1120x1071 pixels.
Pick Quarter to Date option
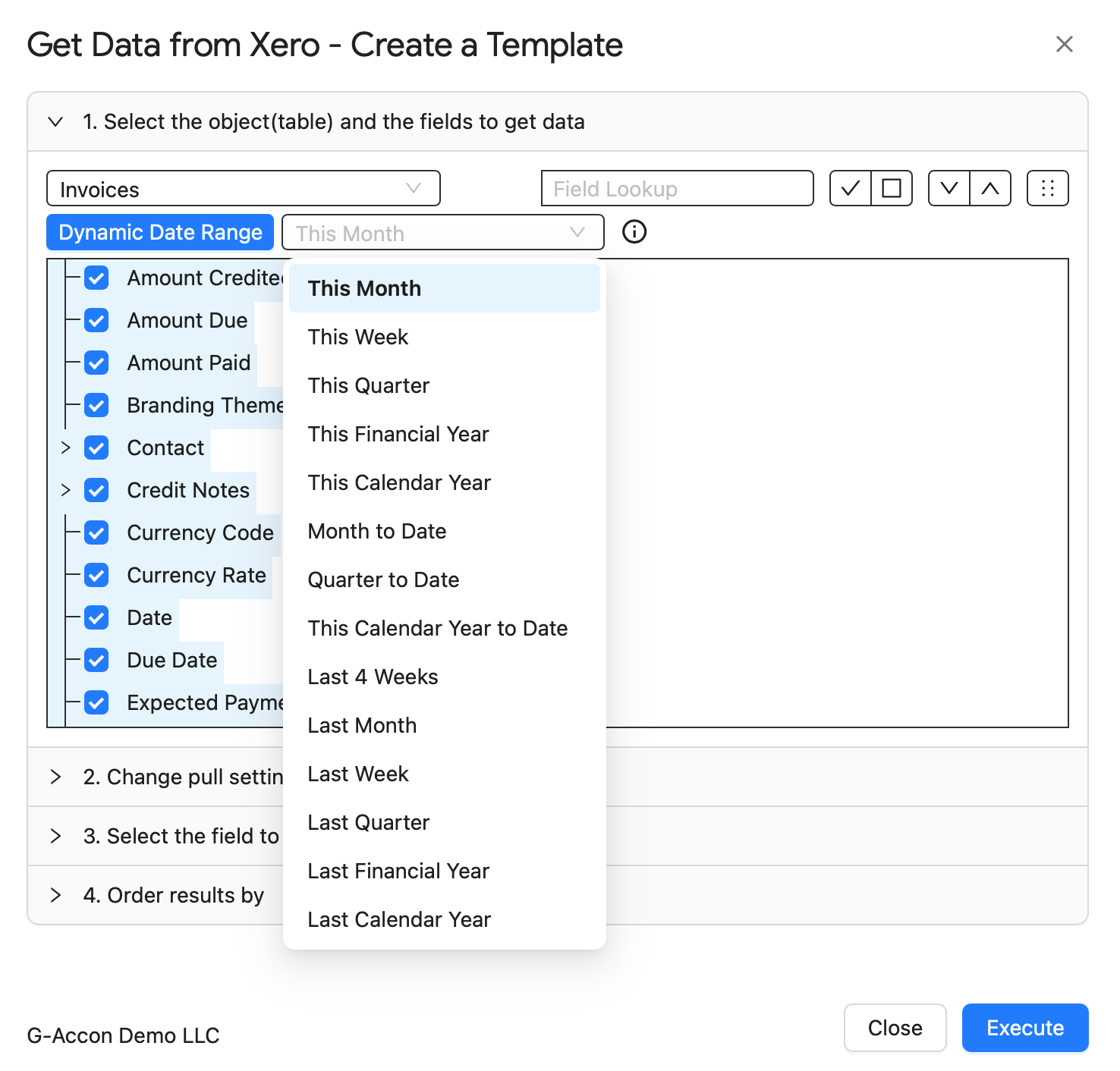pyautogui.click(x=445, y=579)
